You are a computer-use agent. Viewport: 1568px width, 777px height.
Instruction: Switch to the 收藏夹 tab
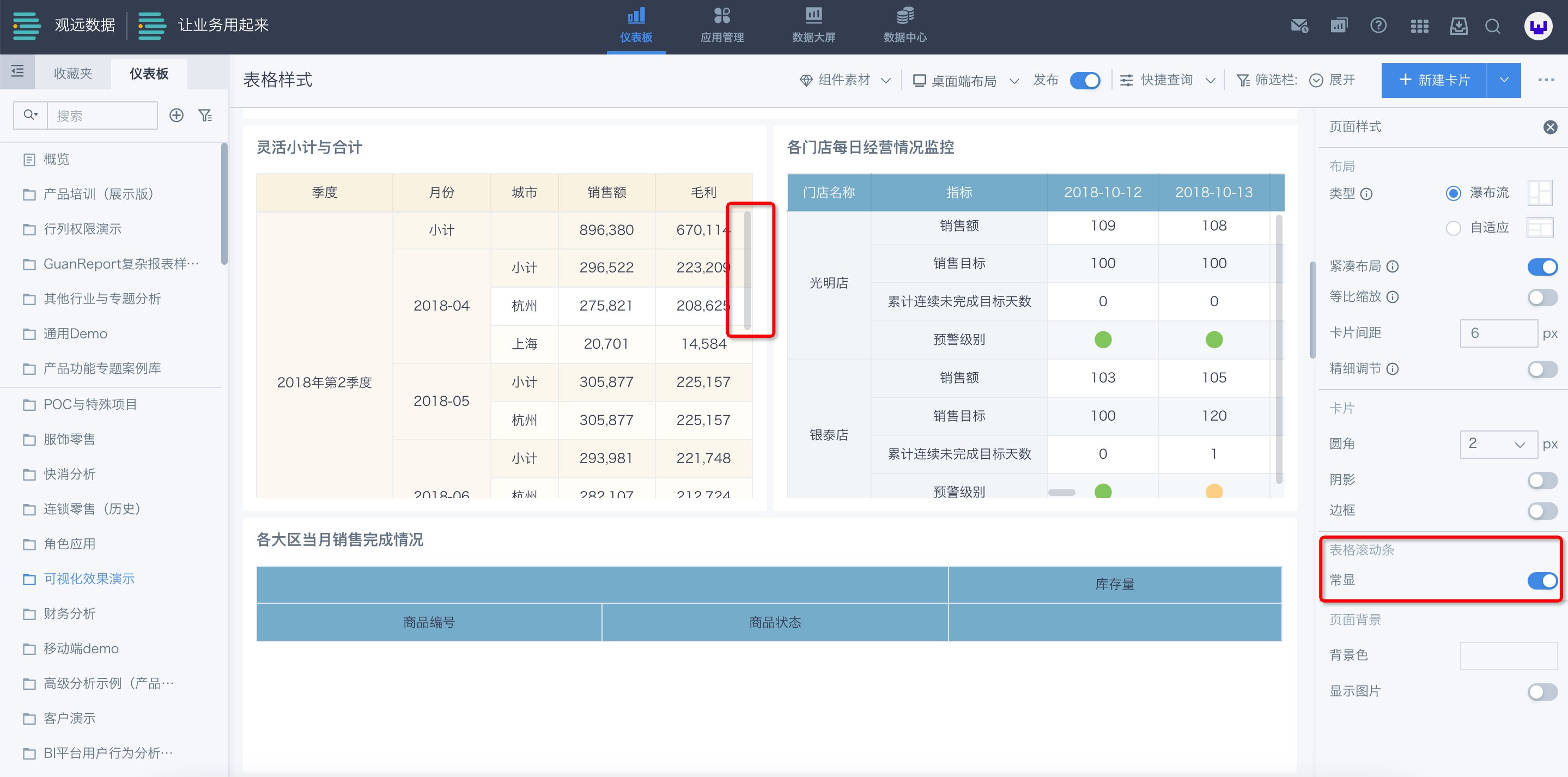(73, 74)
